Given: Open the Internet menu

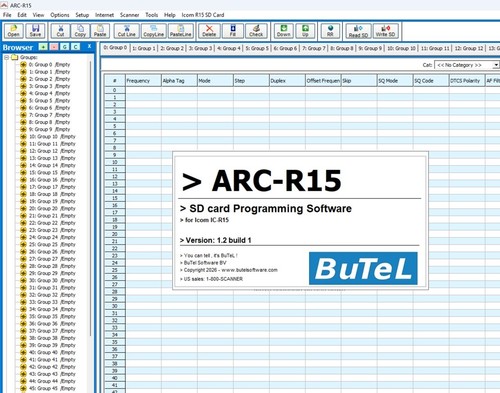Looking at the screenshot, I should point(104,15).
